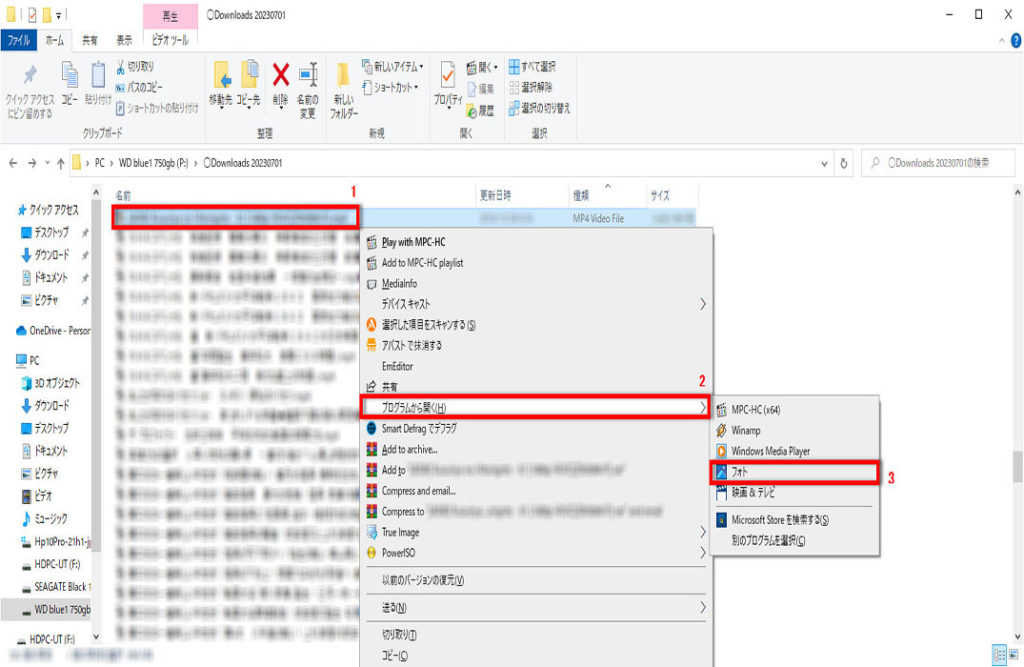Expand the address bar history dropdown arrow
This screenshot has width=1024, height=667.
click(x=824, y=163)
